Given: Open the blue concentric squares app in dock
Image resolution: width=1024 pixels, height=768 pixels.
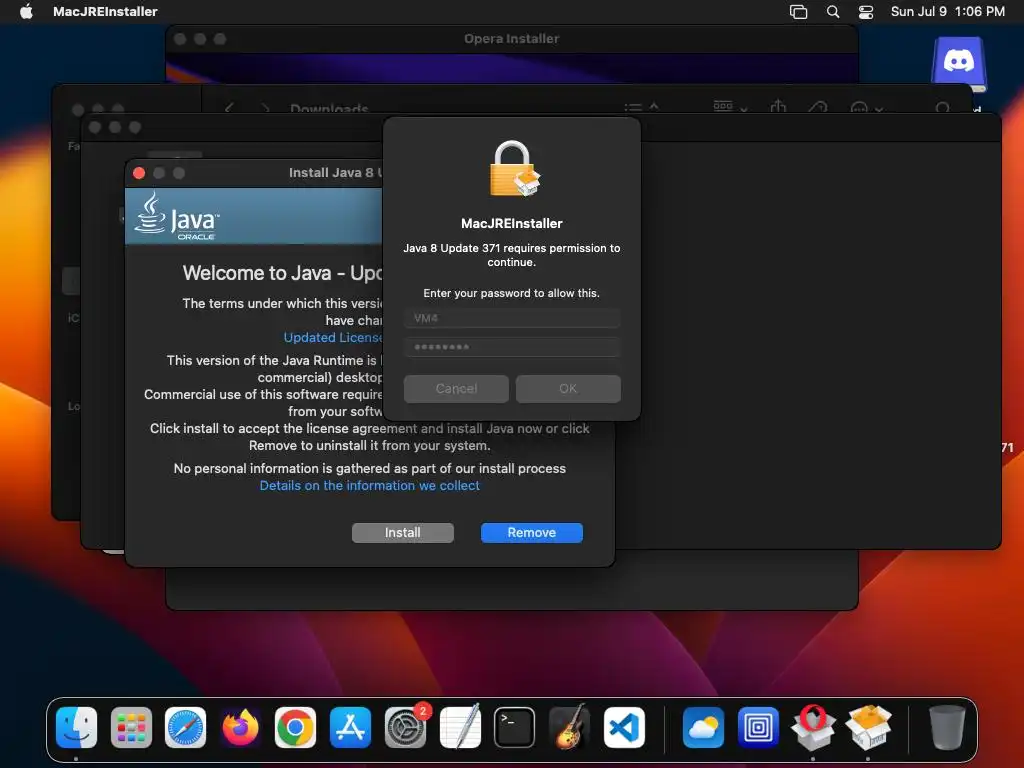Looking at the screenshot, I should point(758,727).
